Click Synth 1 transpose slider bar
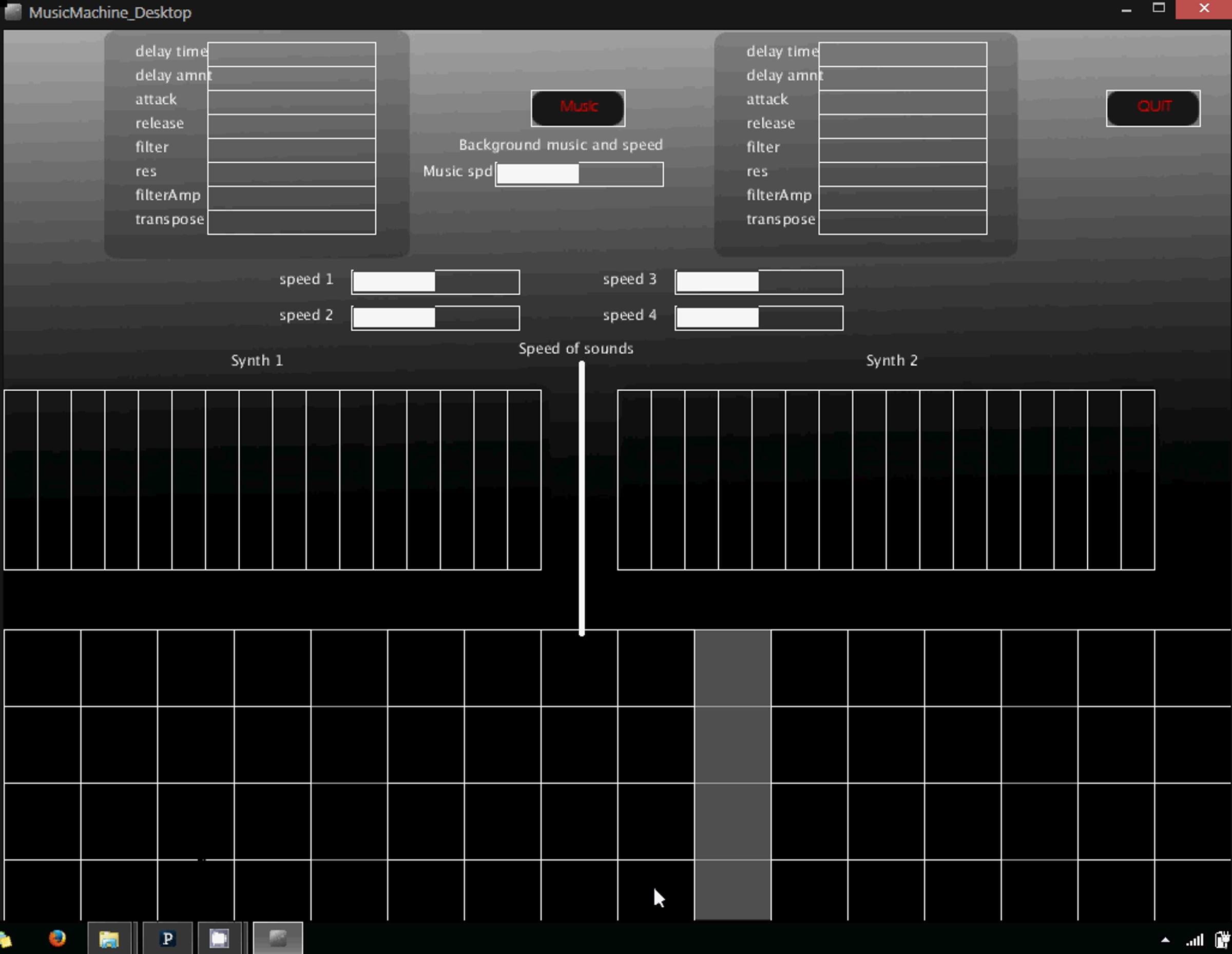This screenshot has height=954, width=1232. coord(292,222)
